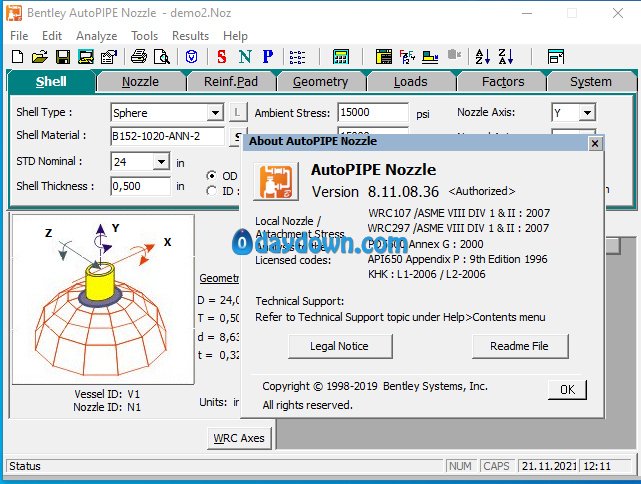Expand the Shell Type dropdown
Image resolution: width=641 pixels, height=484 pixels.
coord(215,112)
